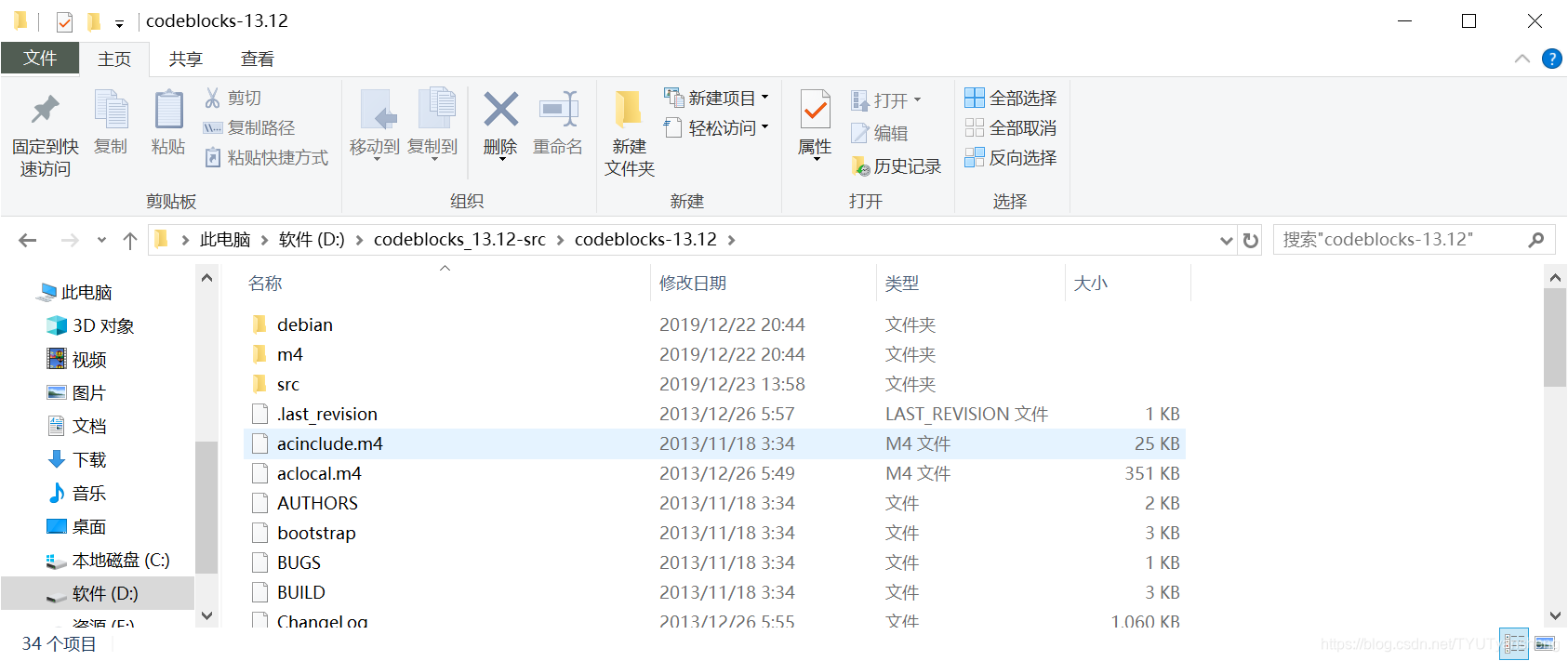This screenshot has height=661, width=1568.
Task: Go up one folder level arrow
Action: [130, 240]
